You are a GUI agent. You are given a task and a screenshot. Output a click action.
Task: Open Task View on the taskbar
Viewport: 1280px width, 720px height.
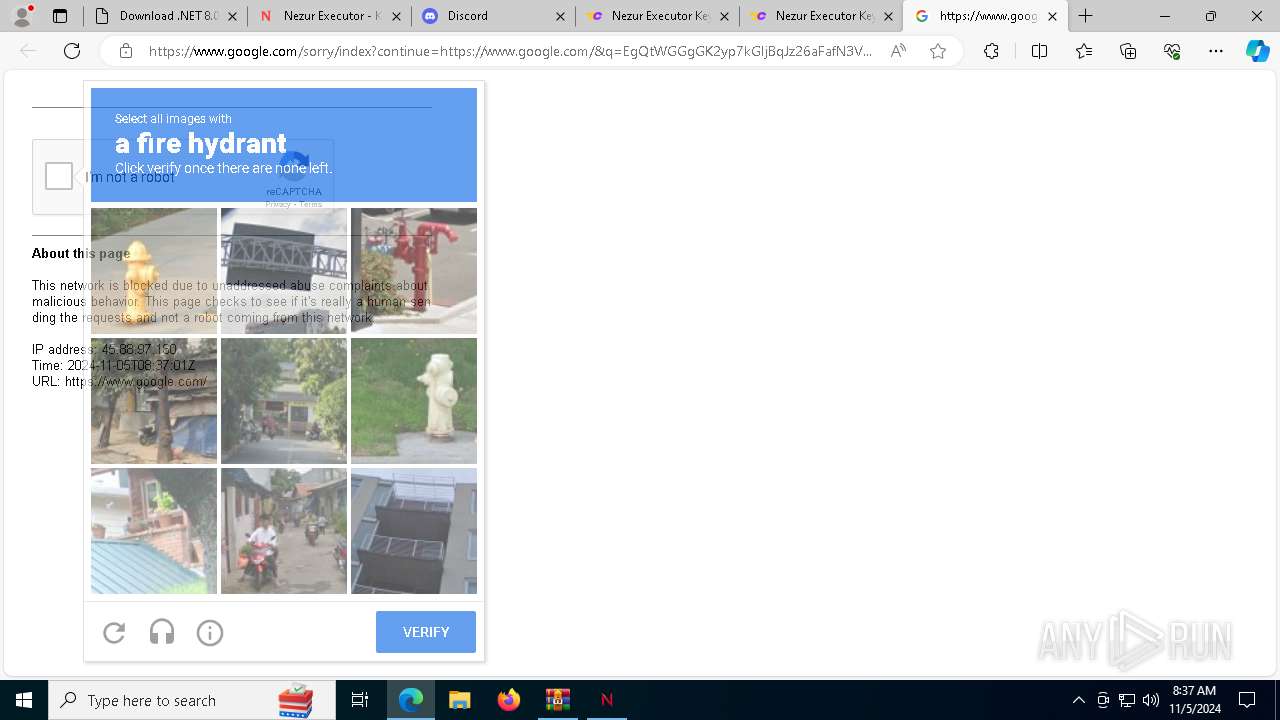(360, 700)
